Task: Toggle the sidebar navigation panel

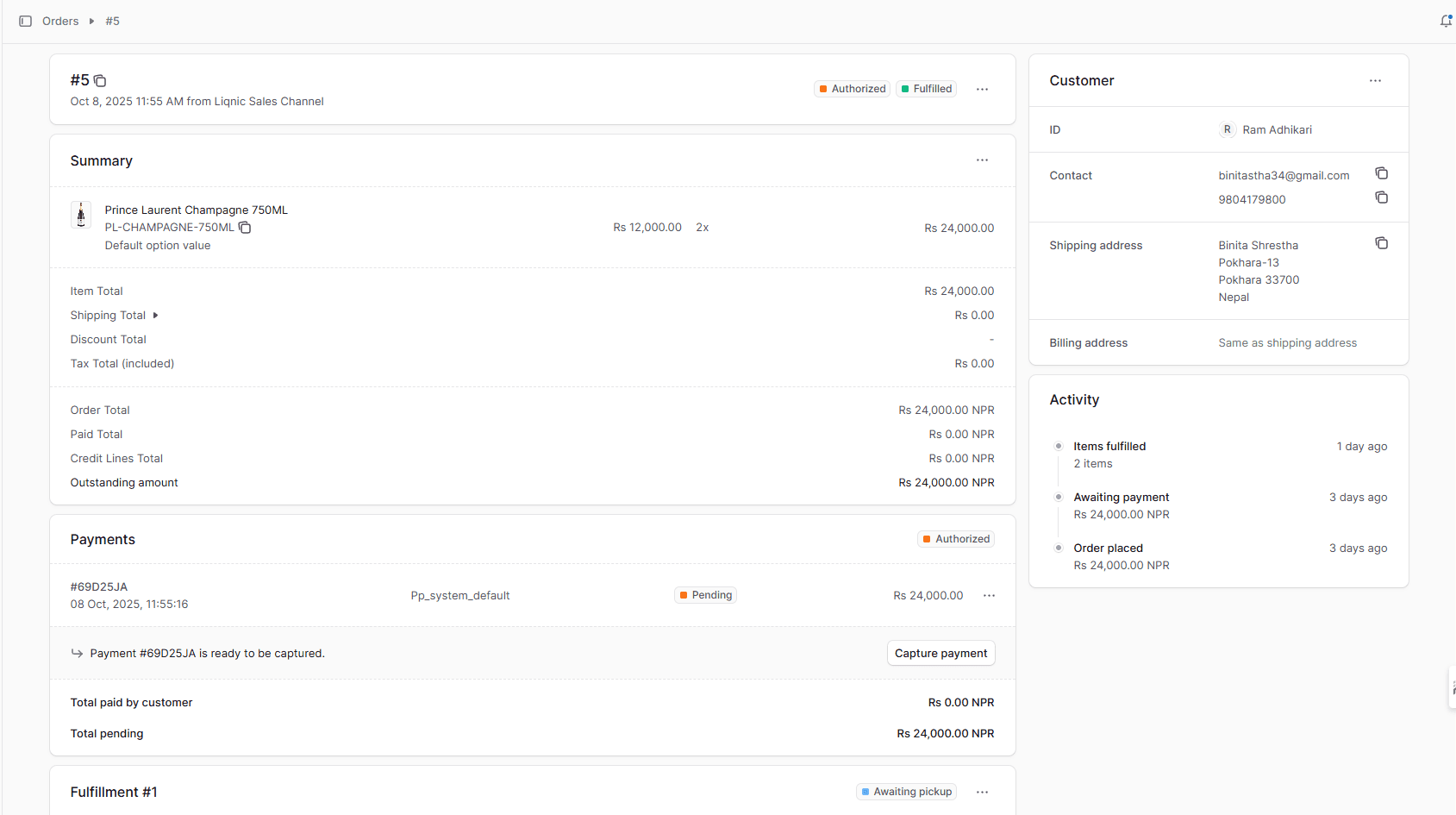Action: [25, 21]
